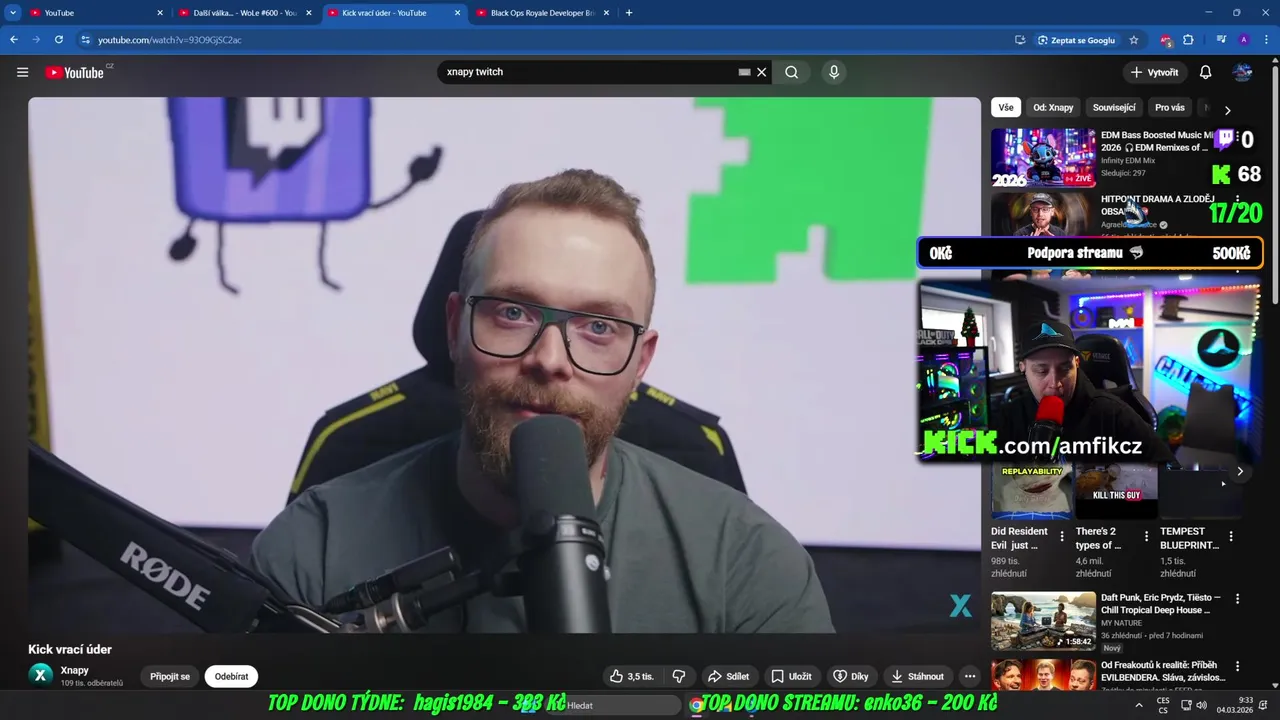Show next shorts with the shelf arrow
This screenshot has height=720, width=1280.
1240,471
